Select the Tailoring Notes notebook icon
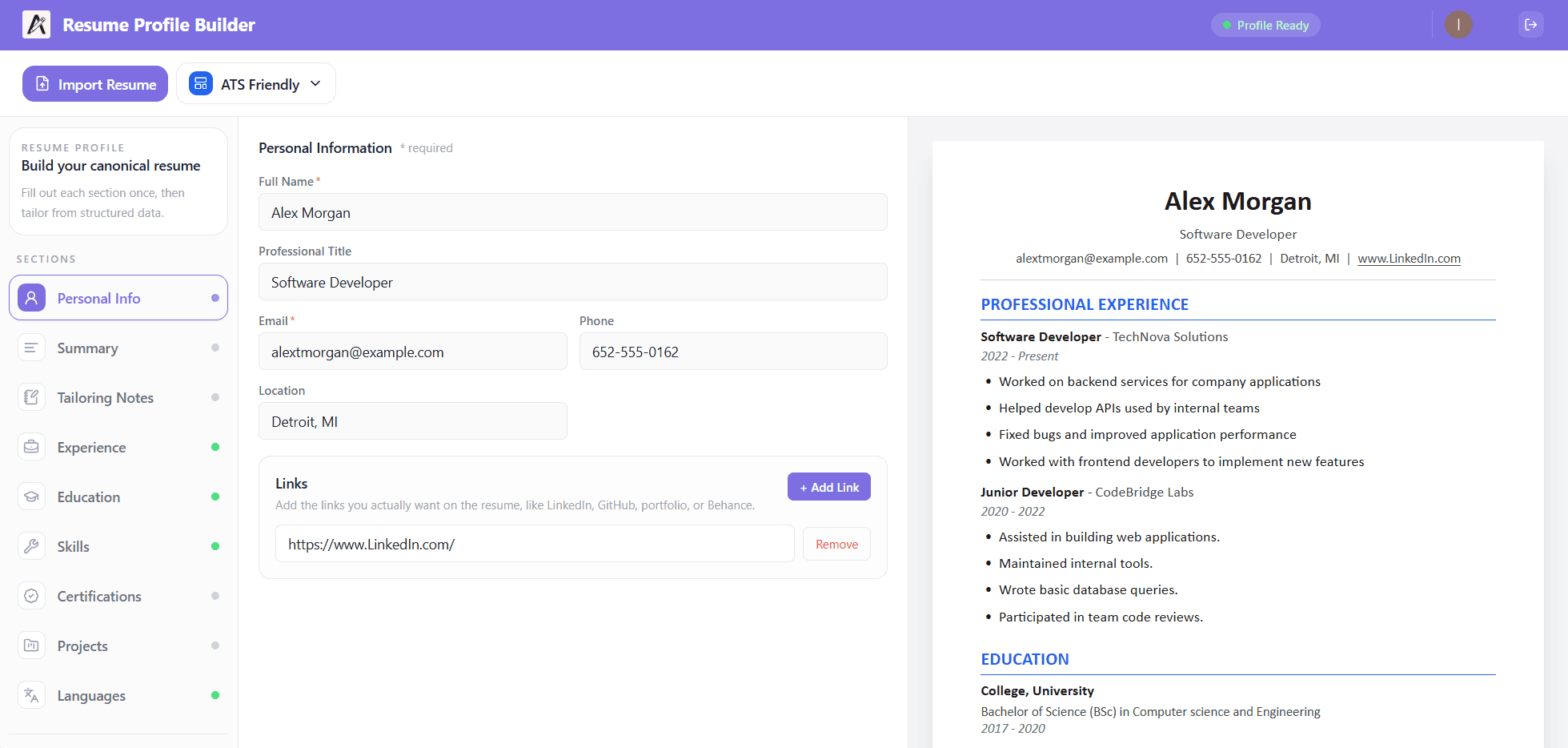 pyautogui.click(x=31, y=397)
